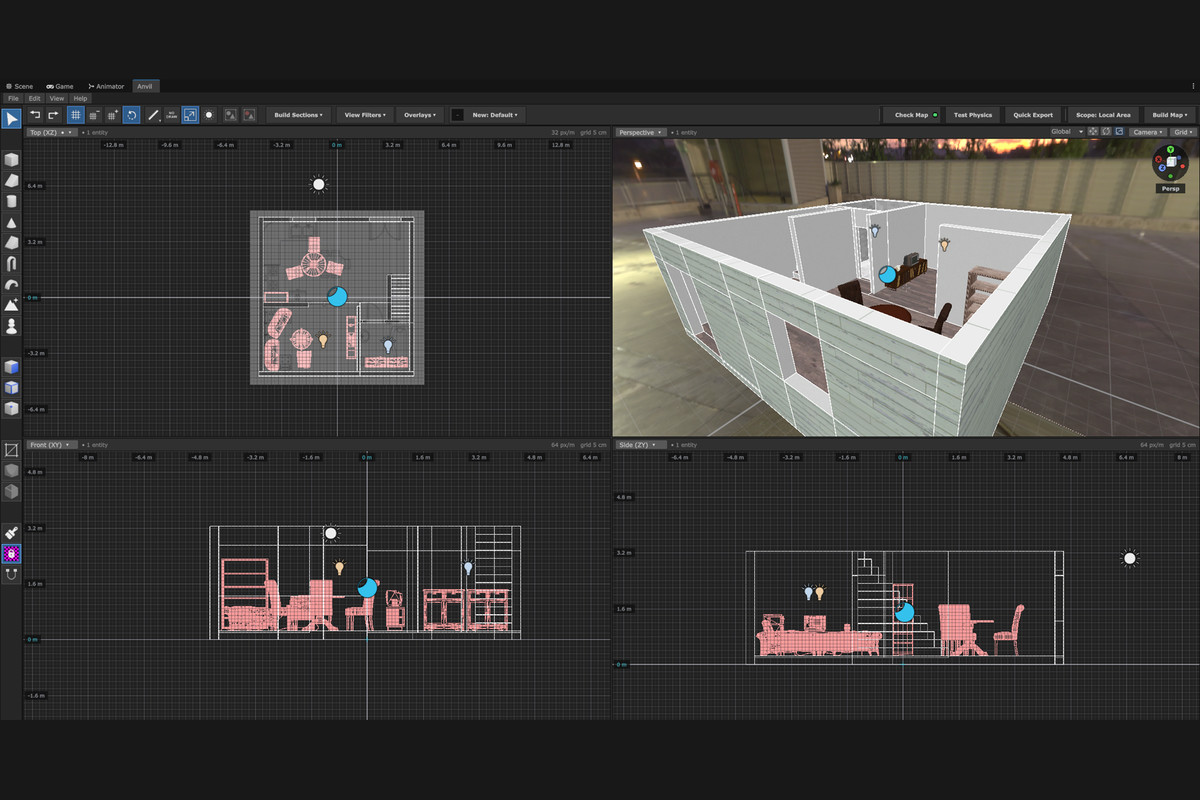Open the New: Default dropdown
Viewport: 1200px width, 800px height.
495,115
